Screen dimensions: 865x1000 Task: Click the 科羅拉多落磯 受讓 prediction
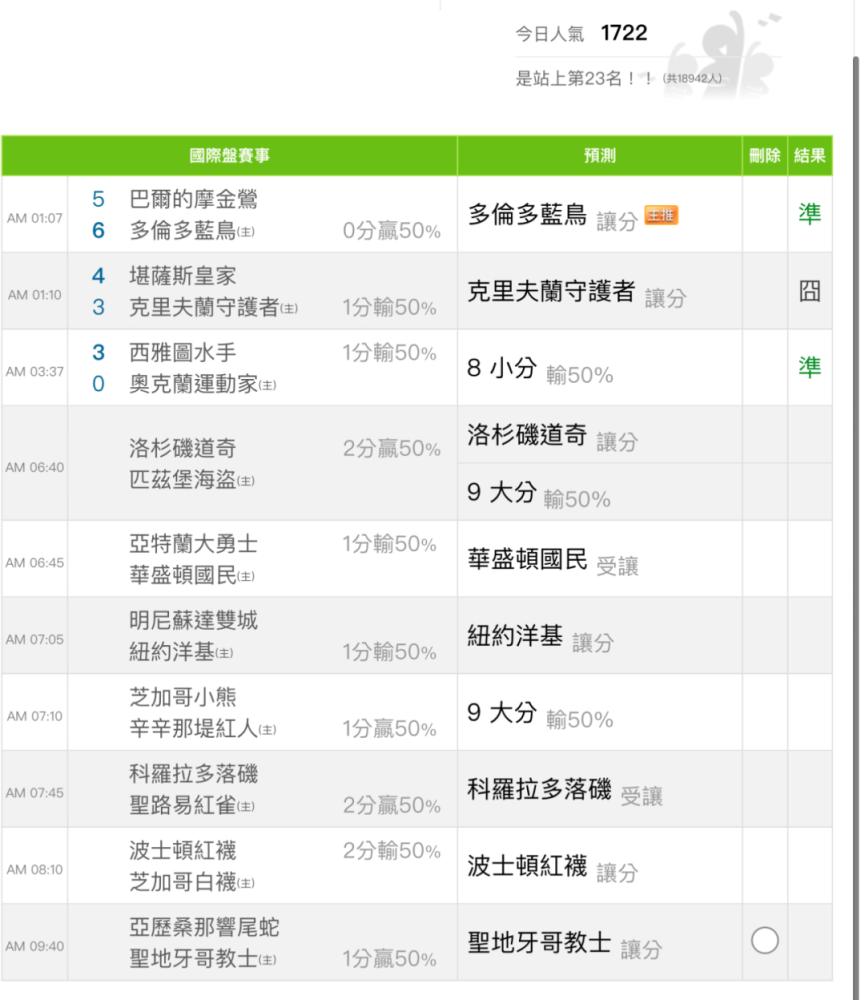[565, 791]
